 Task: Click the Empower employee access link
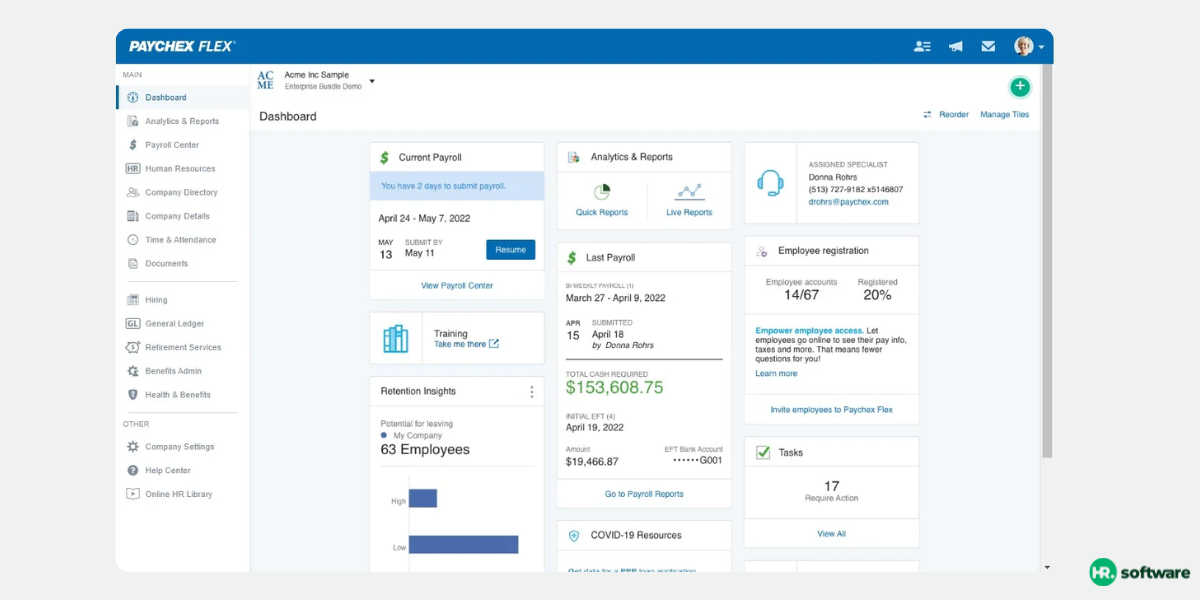click(808, 330)
